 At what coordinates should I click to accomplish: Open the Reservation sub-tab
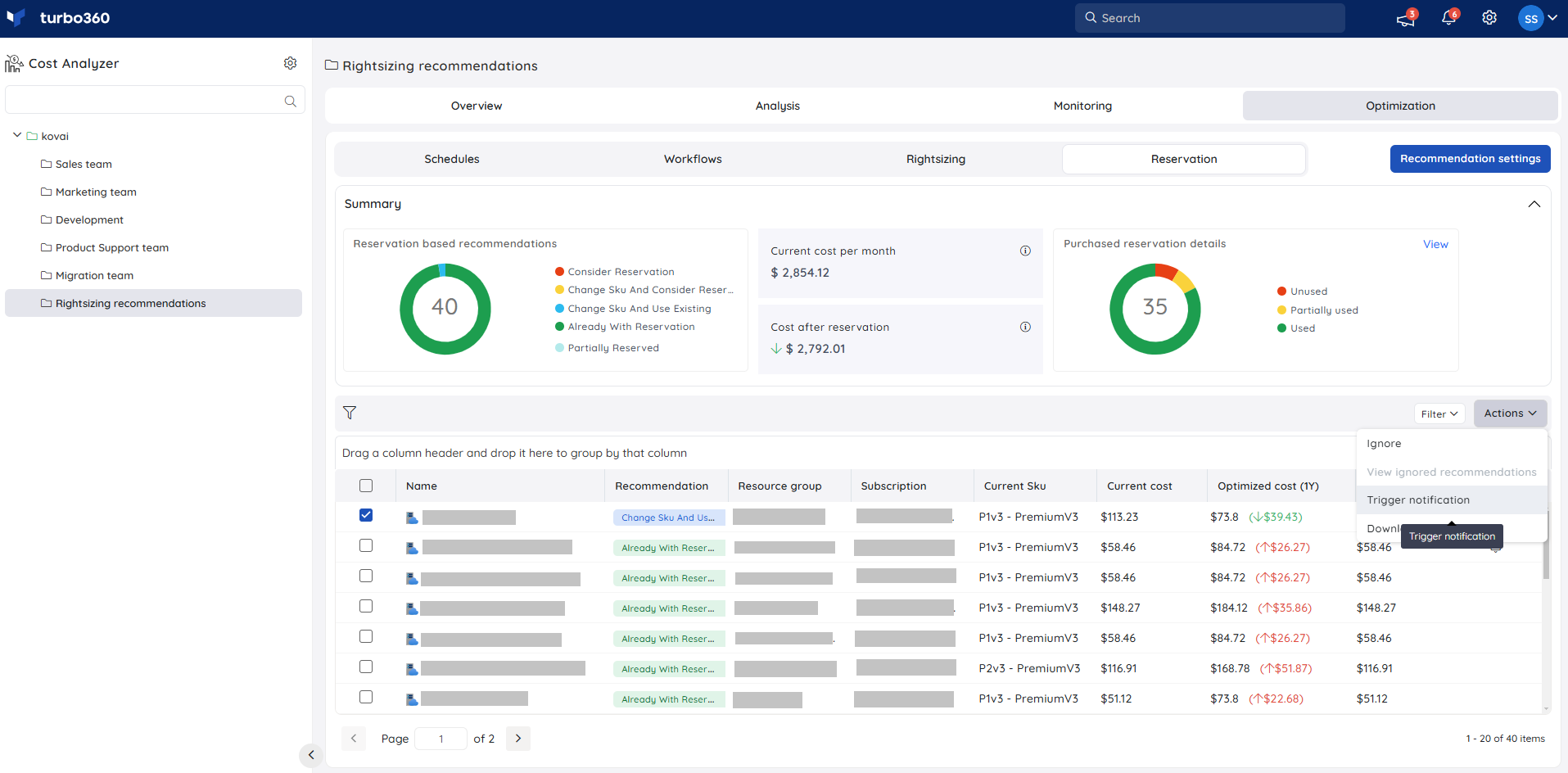[x=1184, y=159]
